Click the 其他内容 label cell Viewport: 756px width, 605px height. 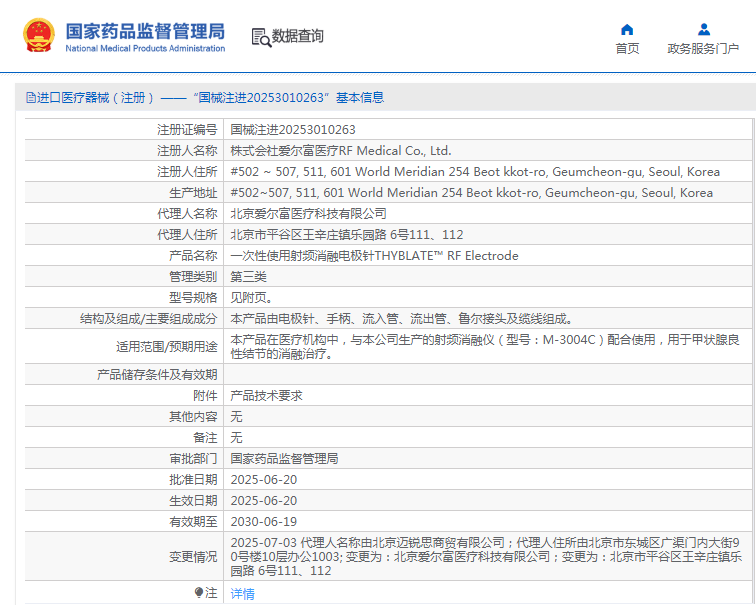tap(124, 416)
